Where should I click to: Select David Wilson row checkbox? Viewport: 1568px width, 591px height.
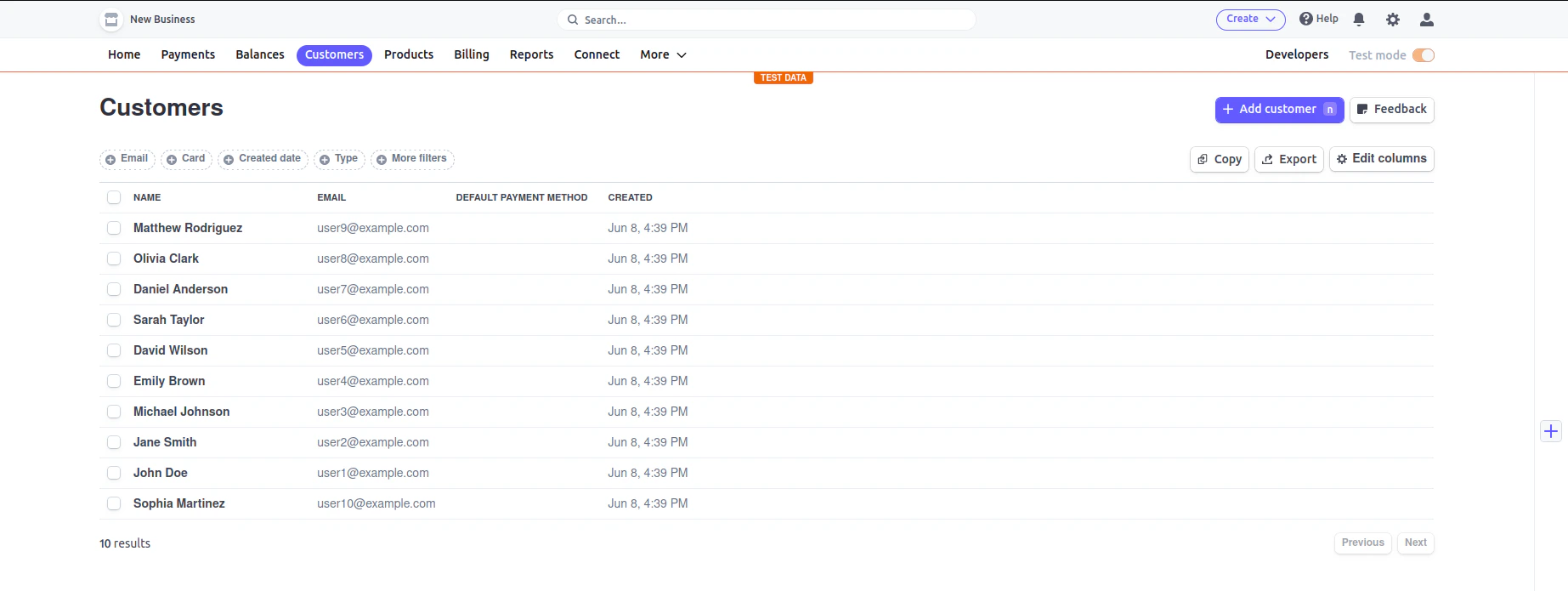[114, 350]
